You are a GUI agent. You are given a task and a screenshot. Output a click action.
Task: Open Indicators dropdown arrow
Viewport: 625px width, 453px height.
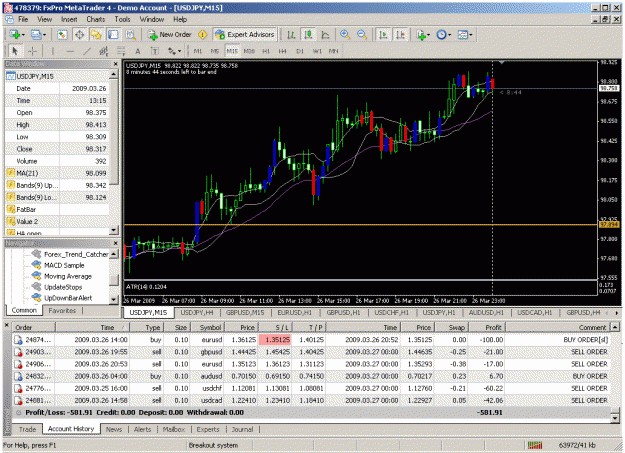[x=429, y=35]
